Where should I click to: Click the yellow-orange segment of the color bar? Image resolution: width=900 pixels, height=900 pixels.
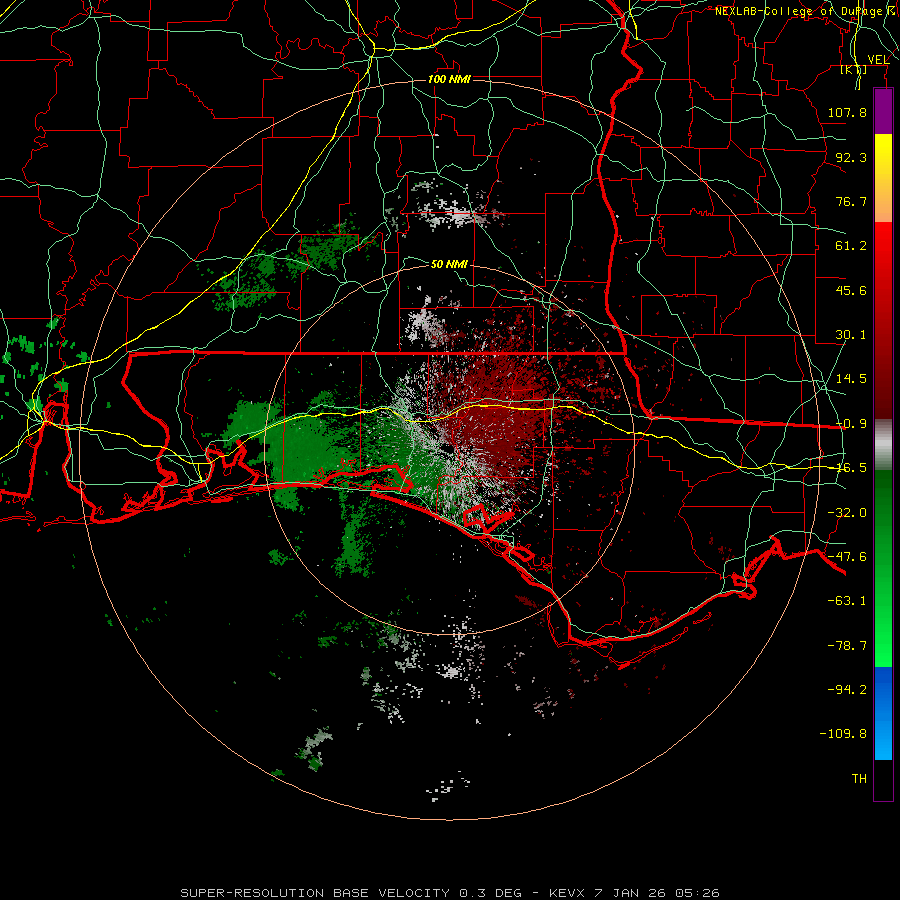pyautogui.click(x=883, y=178)
